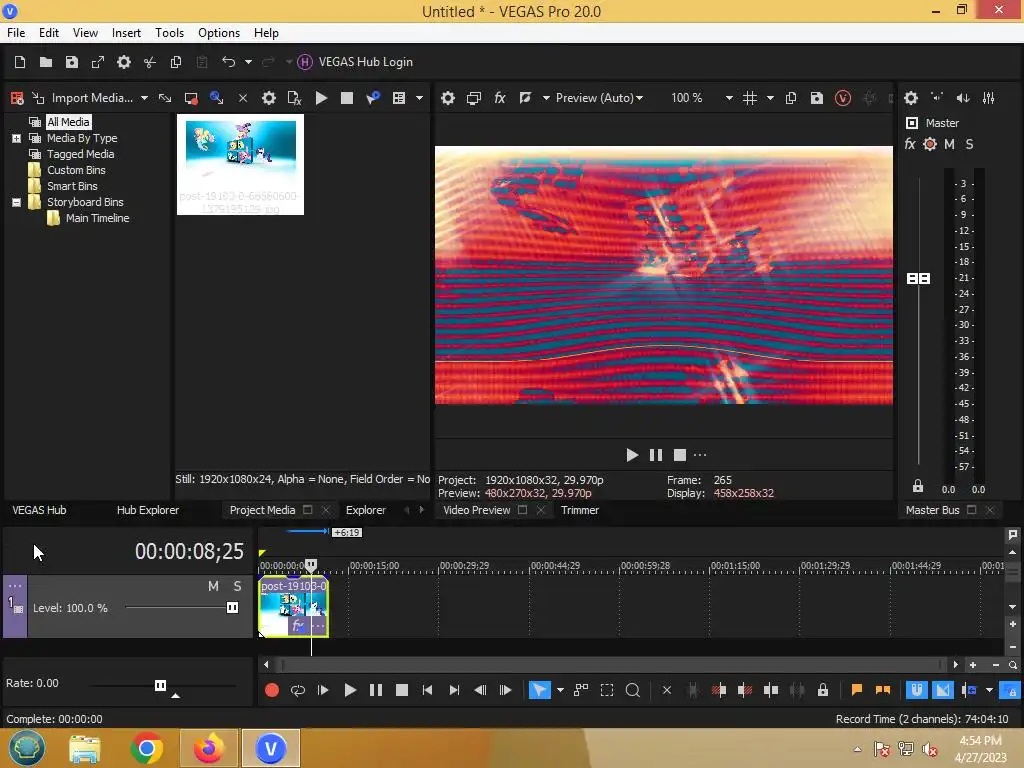
Task: Start media preview in Project Media toolbar
Action: click(321, 98)
